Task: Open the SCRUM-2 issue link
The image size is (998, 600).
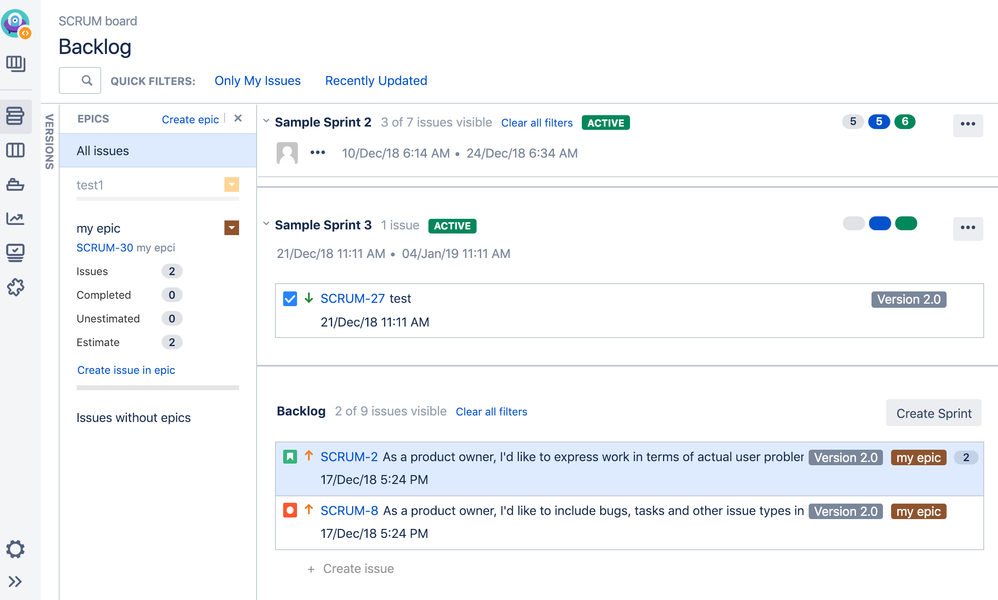Action: [349, 457]
